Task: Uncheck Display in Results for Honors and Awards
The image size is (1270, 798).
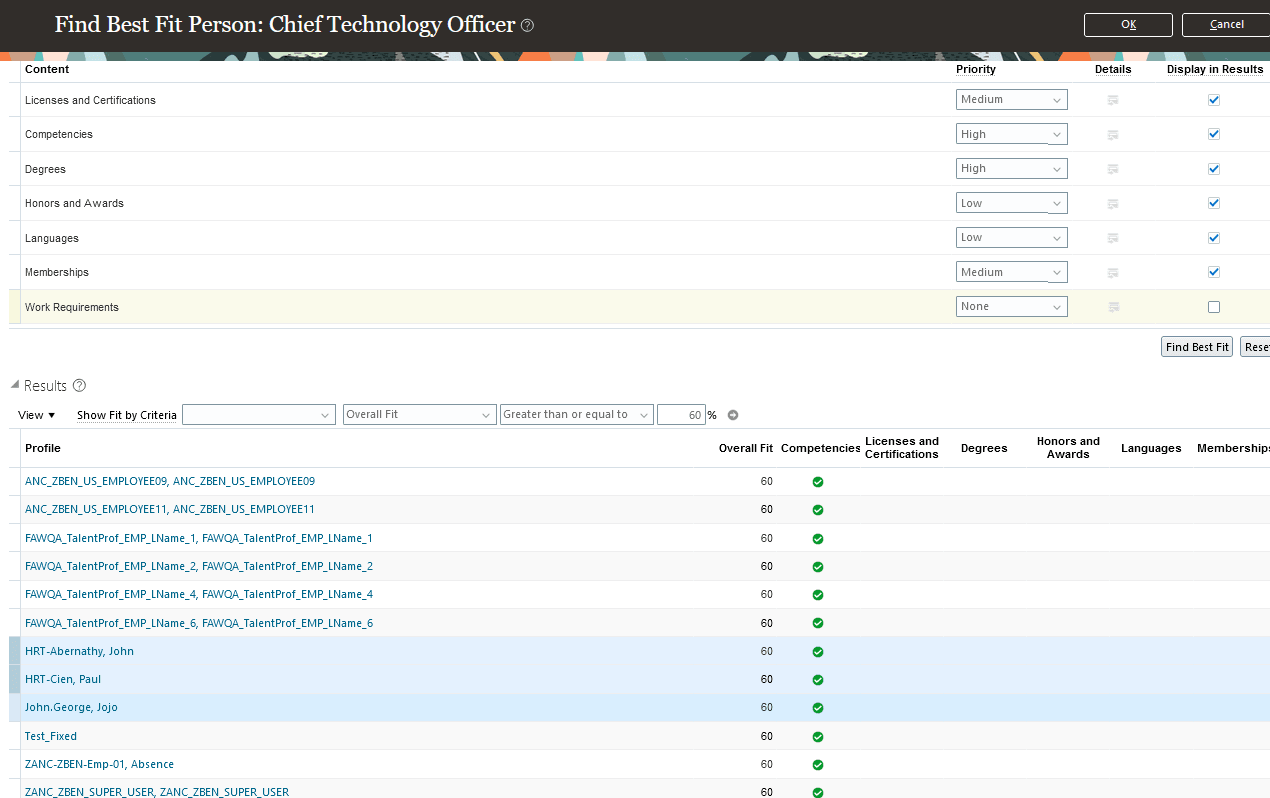Action: tap(1214, 203)
